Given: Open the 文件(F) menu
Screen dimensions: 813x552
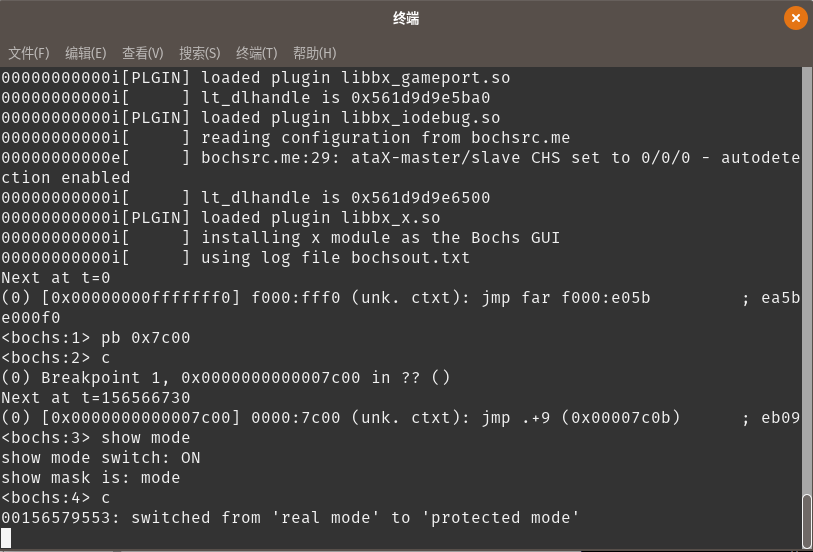Looking at the screenshot, I should click(29, 53).
